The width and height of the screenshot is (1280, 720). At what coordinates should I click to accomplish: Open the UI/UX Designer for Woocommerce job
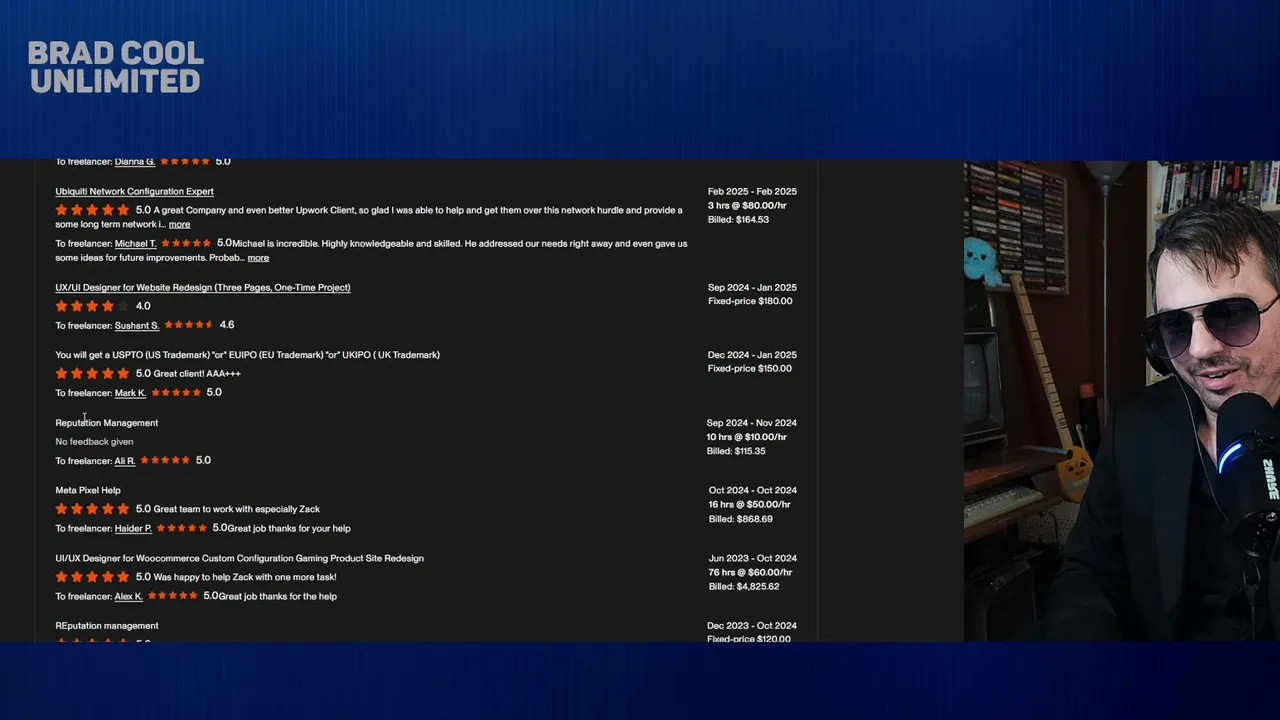pos(239,559)
